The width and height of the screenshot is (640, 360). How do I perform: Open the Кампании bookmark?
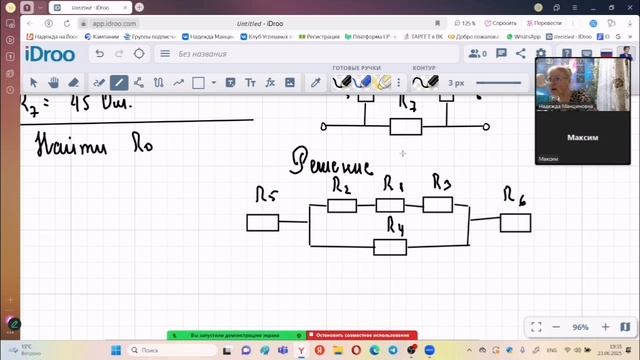click(x=102, y=37)
